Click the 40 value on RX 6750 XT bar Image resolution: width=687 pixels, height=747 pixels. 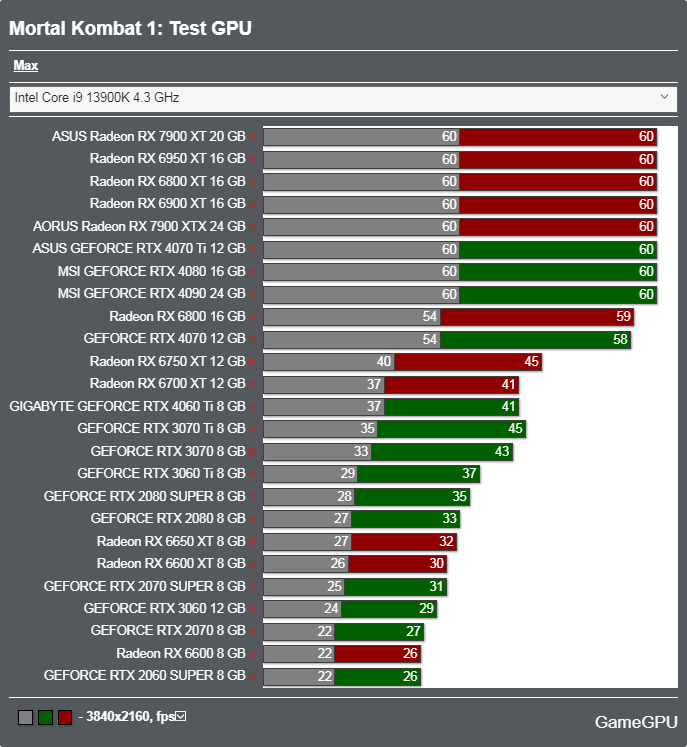click(x=384, y=362)
